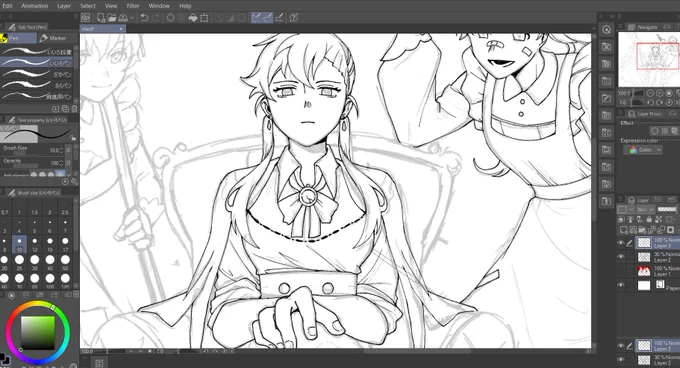Select the Pen sub tool tab
The image size is (680, 368).
tap(18, 38)
